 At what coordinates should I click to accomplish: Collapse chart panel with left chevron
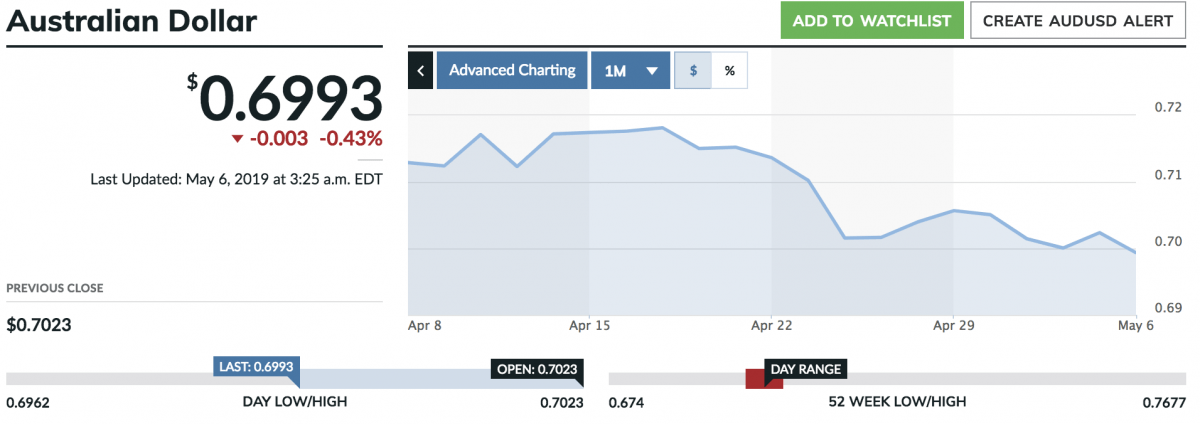[420, 71]
